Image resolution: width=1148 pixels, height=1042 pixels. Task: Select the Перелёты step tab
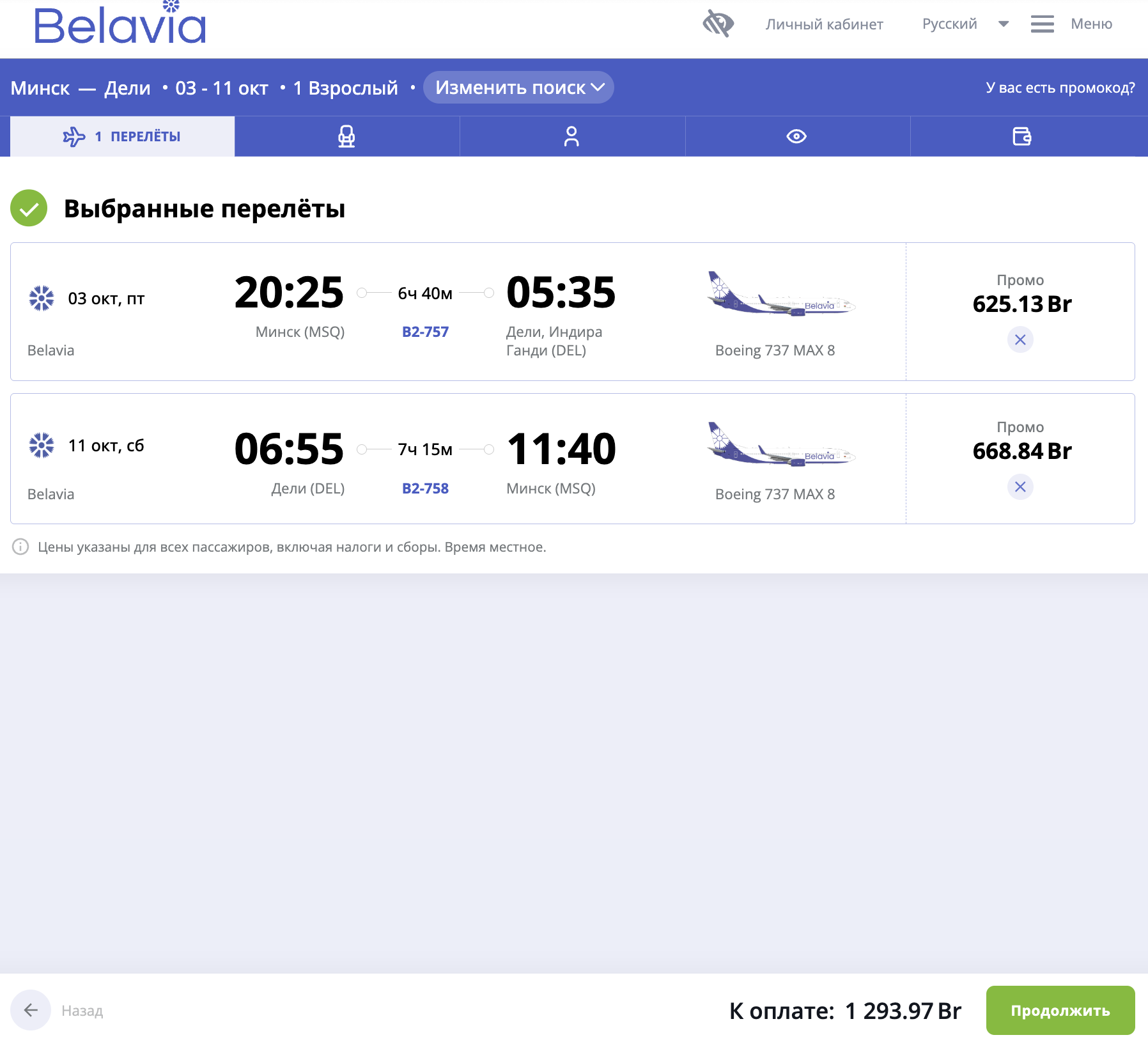coord(123,136)
